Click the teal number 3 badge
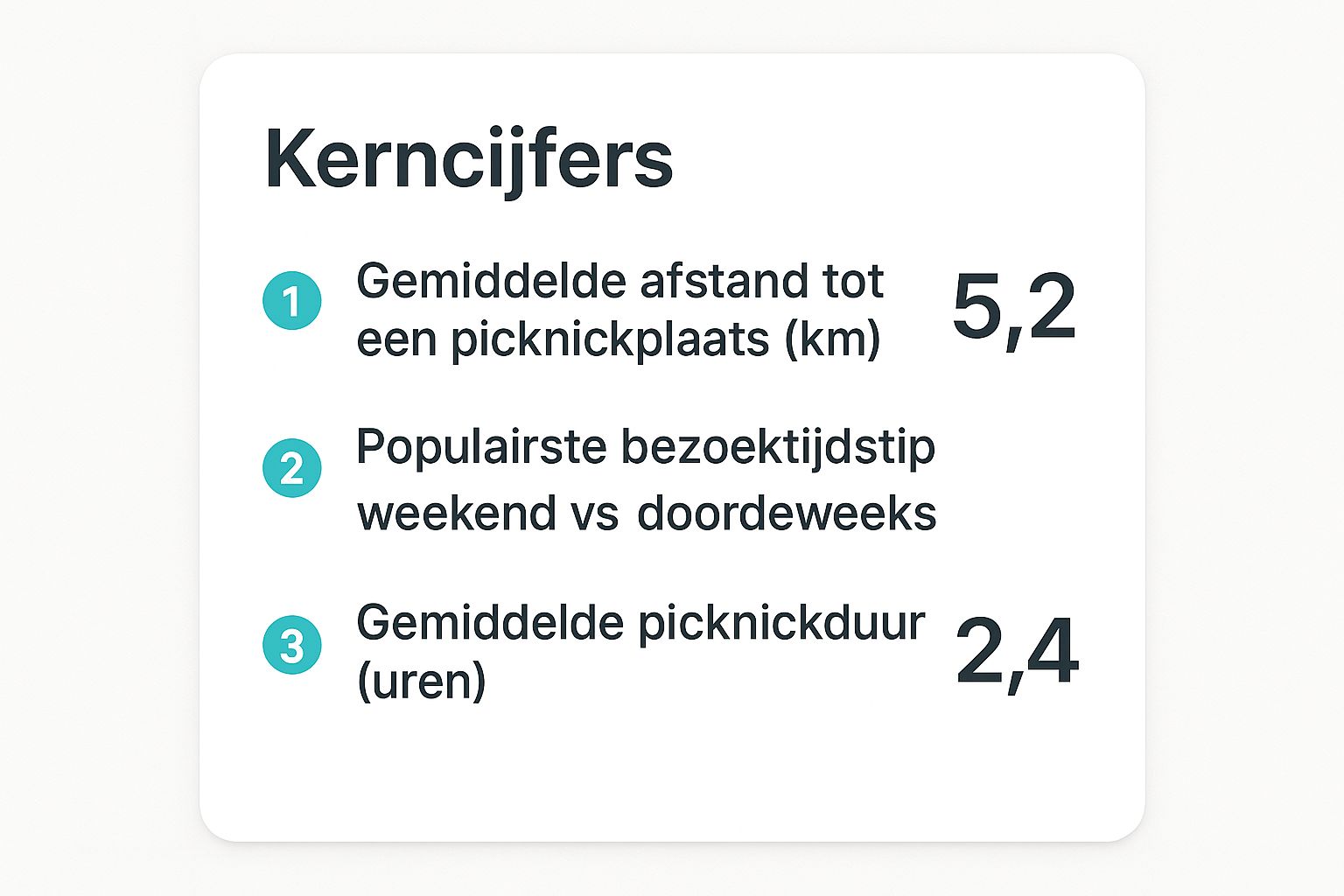 (292, 646)
